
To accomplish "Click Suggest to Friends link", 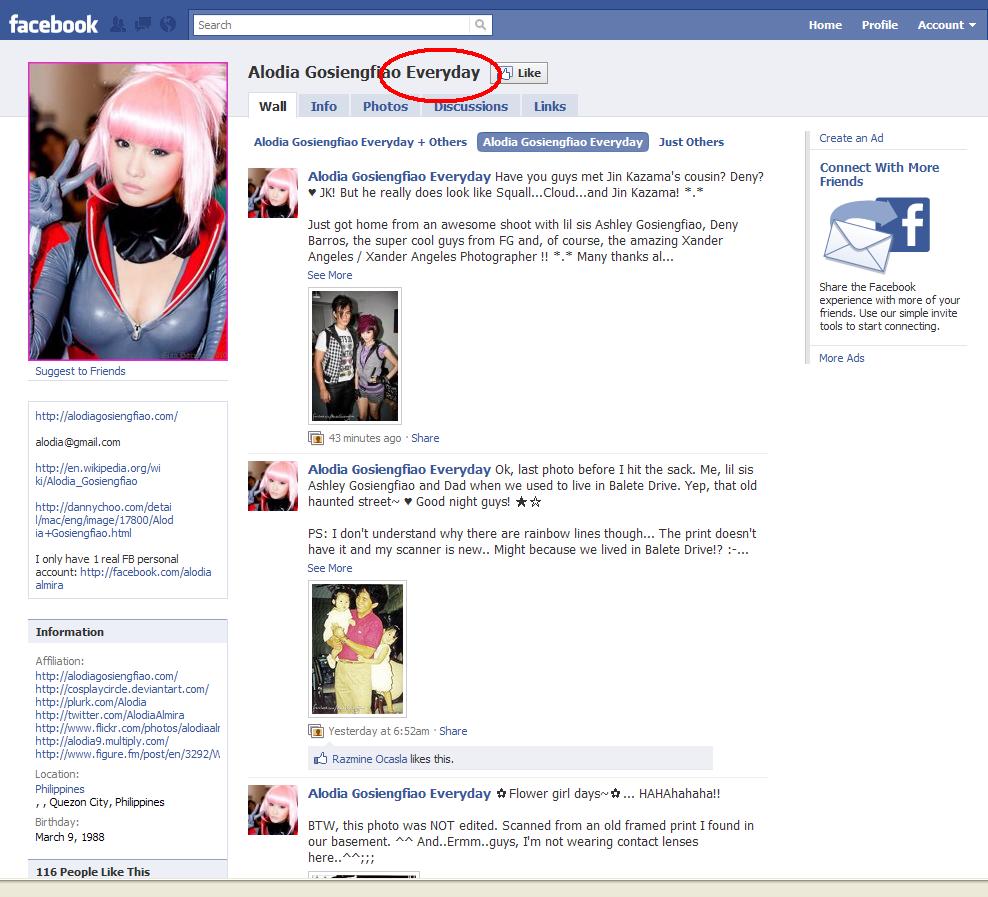I will [80, 371].
